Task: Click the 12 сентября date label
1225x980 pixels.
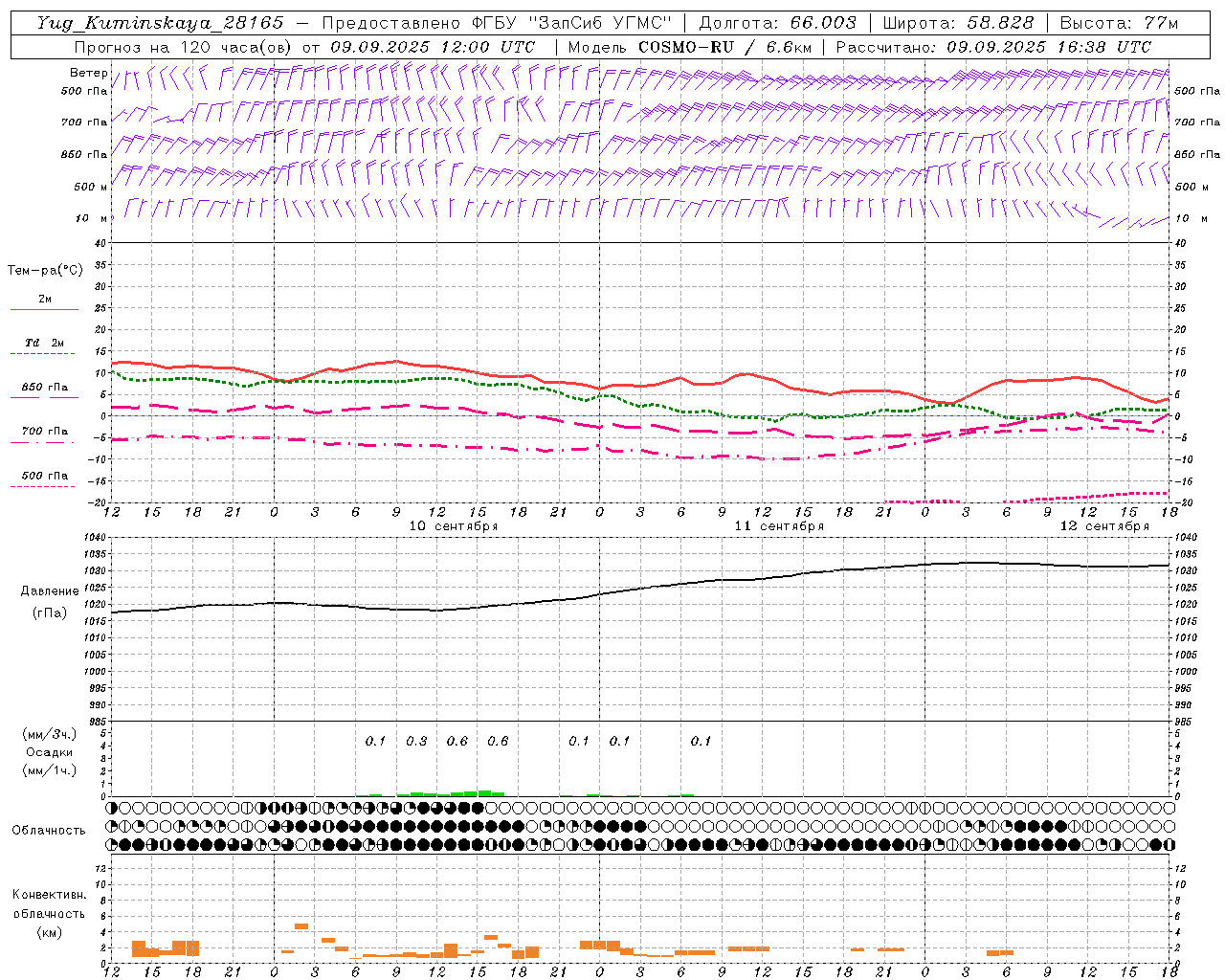Action: click(1104, 526)
